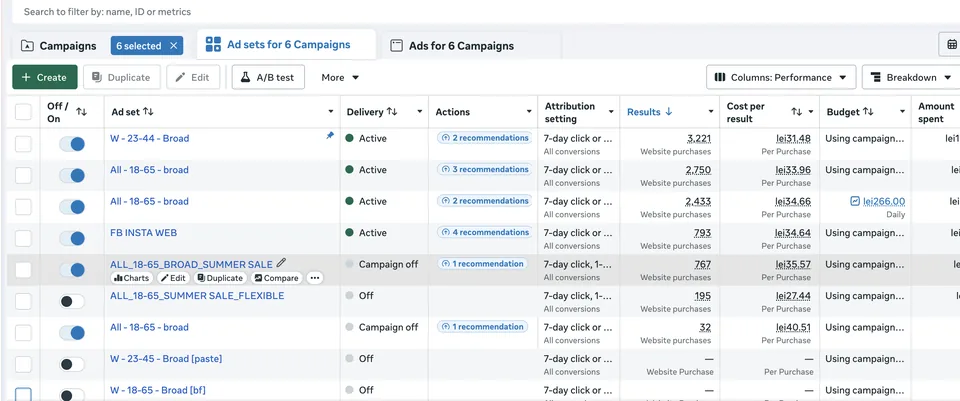Screen dimensions: 960x401
Task: Click Compare under ALL_18-65_BROAD_SUMMER SALE
Action: click(276, 278)
